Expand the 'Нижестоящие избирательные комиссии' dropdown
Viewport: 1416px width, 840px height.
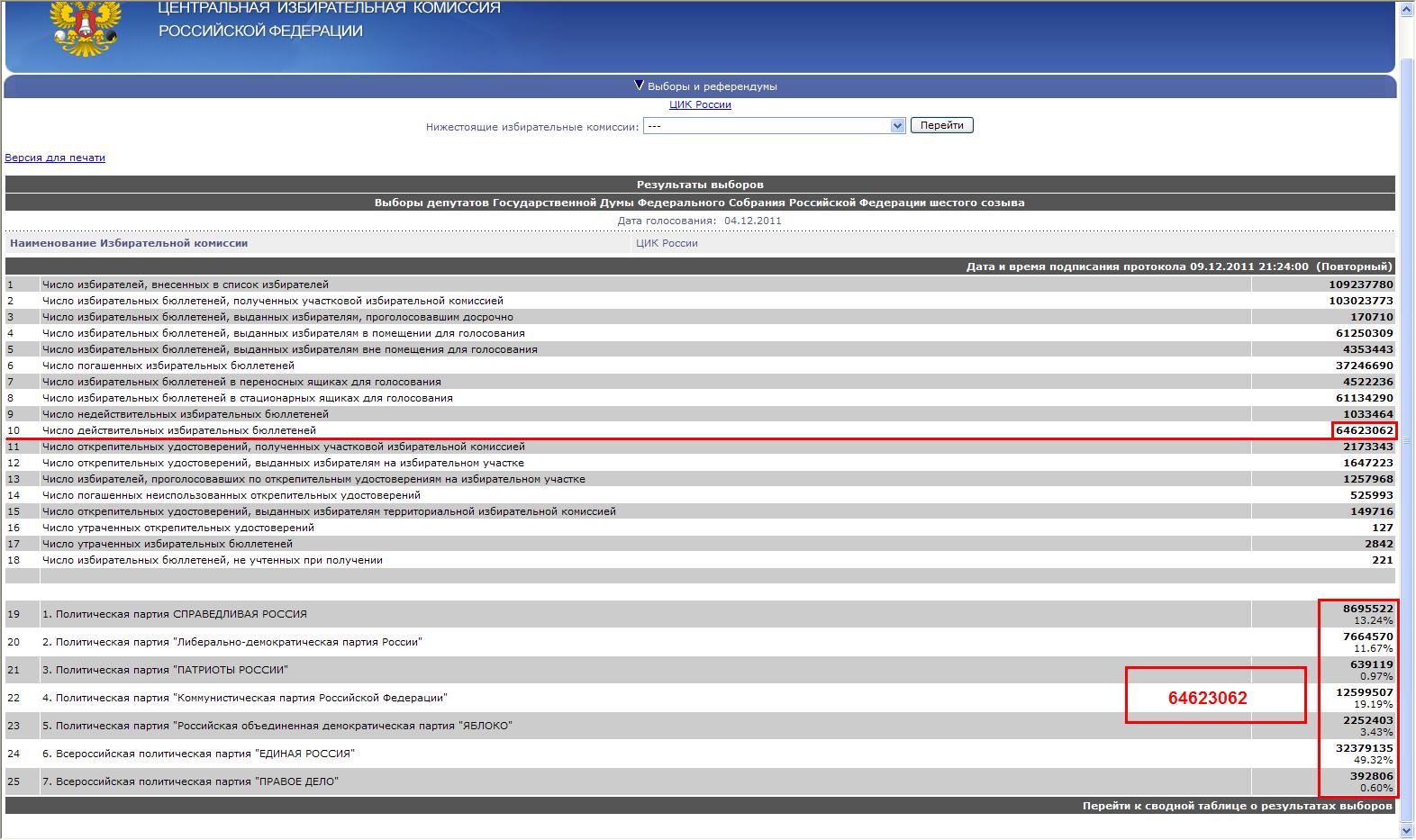(774, 126)
